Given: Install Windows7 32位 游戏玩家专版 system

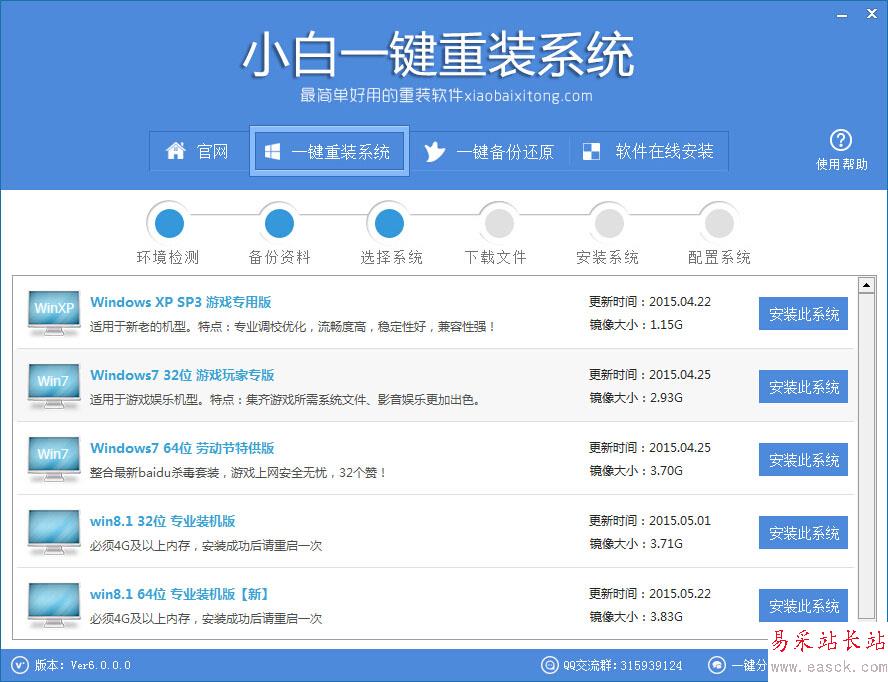Looking at the screenshot, I should pyautogui.click(x=803, y=386).
